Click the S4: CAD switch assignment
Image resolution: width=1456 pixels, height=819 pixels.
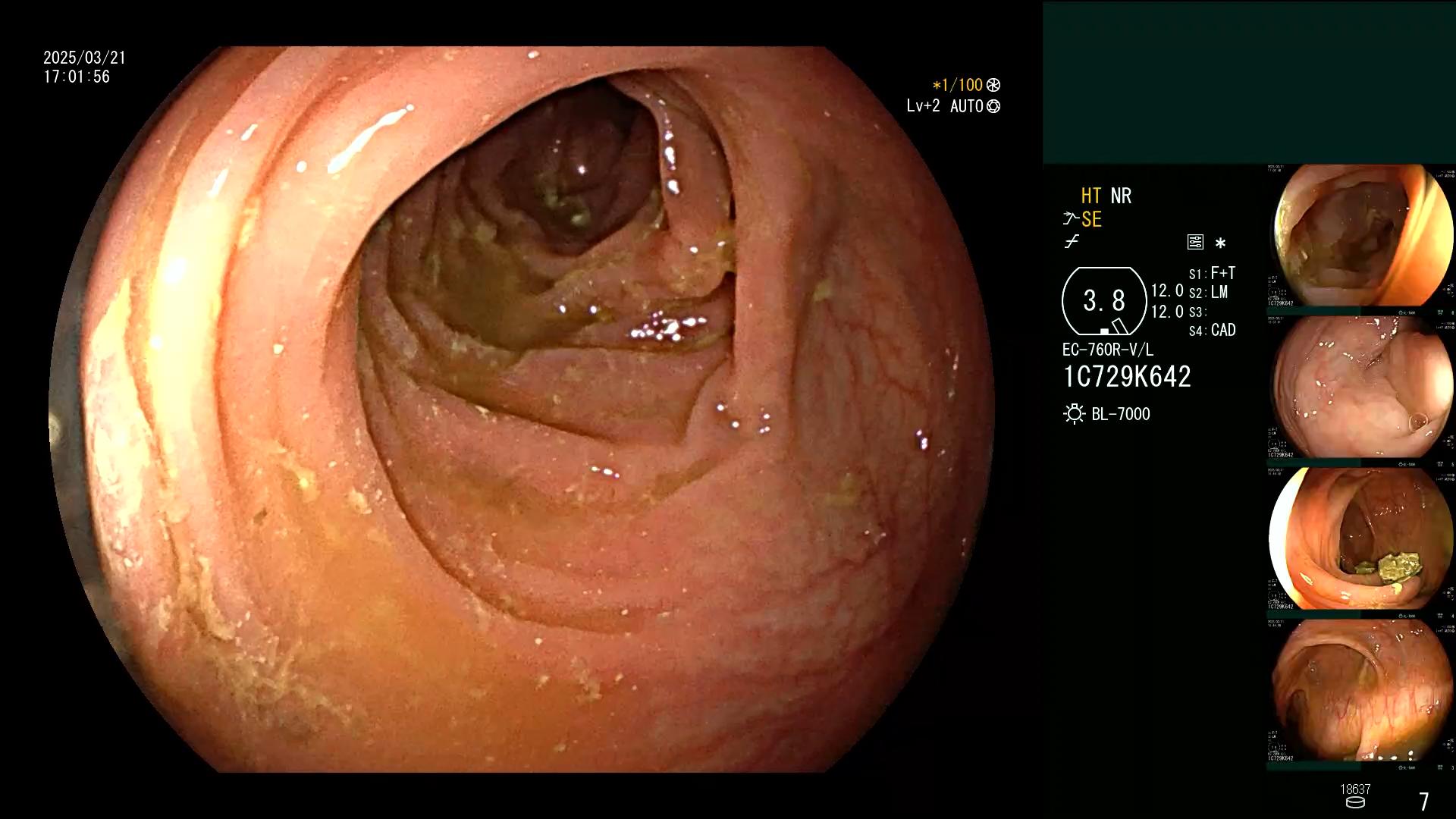[x=1213, y=331]
